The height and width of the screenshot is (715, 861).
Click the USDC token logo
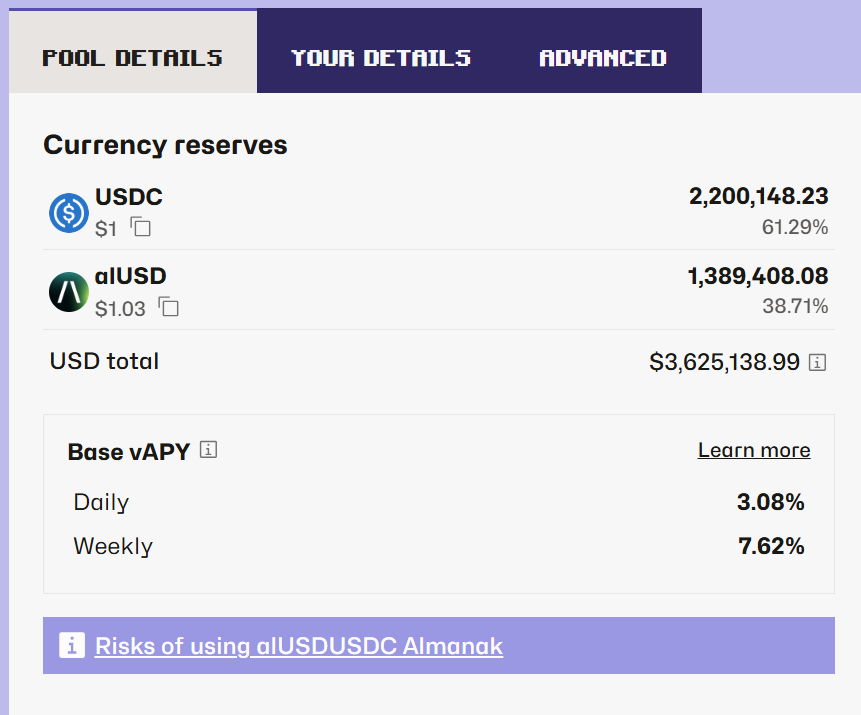point(69,213)
